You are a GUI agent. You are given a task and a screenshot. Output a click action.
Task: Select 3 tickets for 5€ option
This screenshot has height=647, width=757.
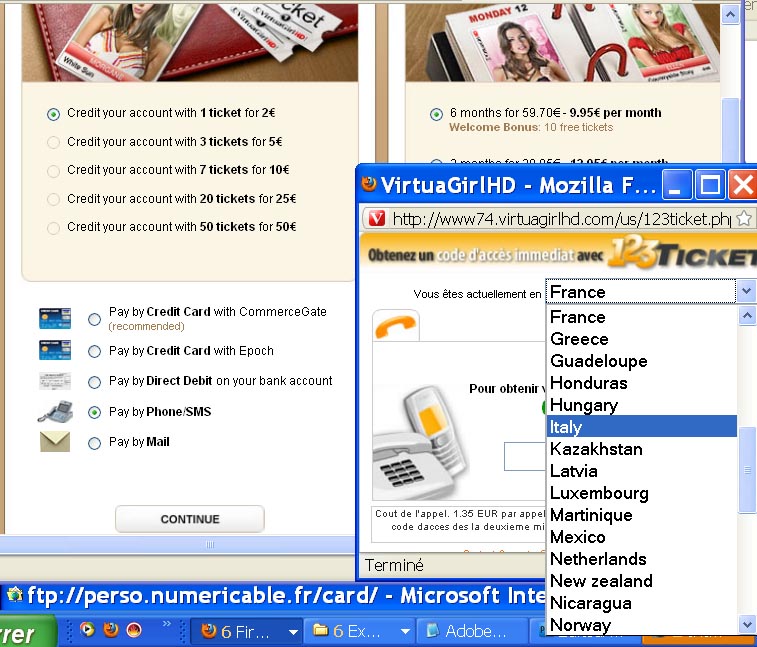coord(53,142)
